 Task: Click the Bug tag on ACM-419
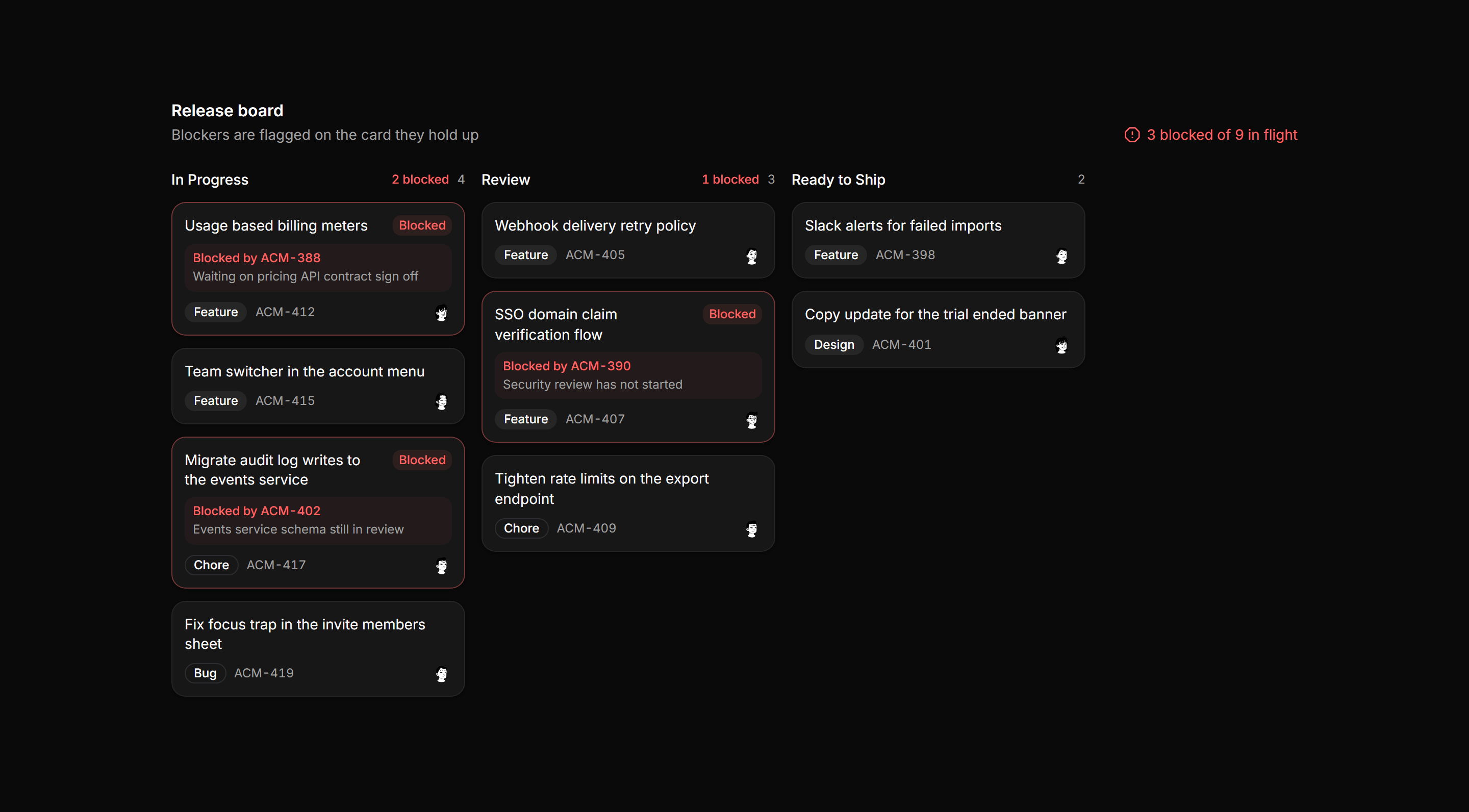[x=205, y=673]
